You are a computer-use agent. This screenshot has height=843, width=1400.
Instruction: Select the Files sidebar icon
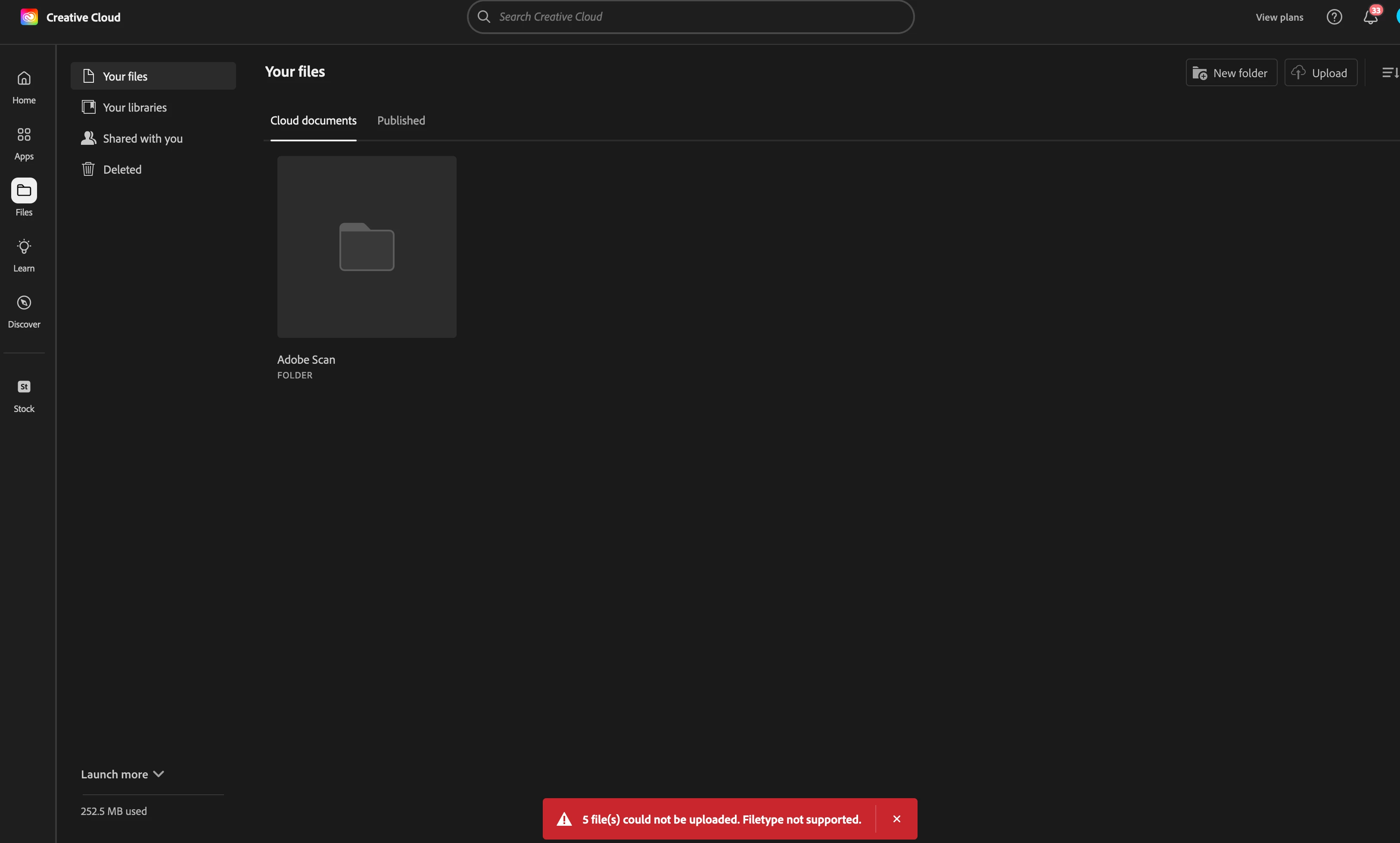click(x=24, y=191)
